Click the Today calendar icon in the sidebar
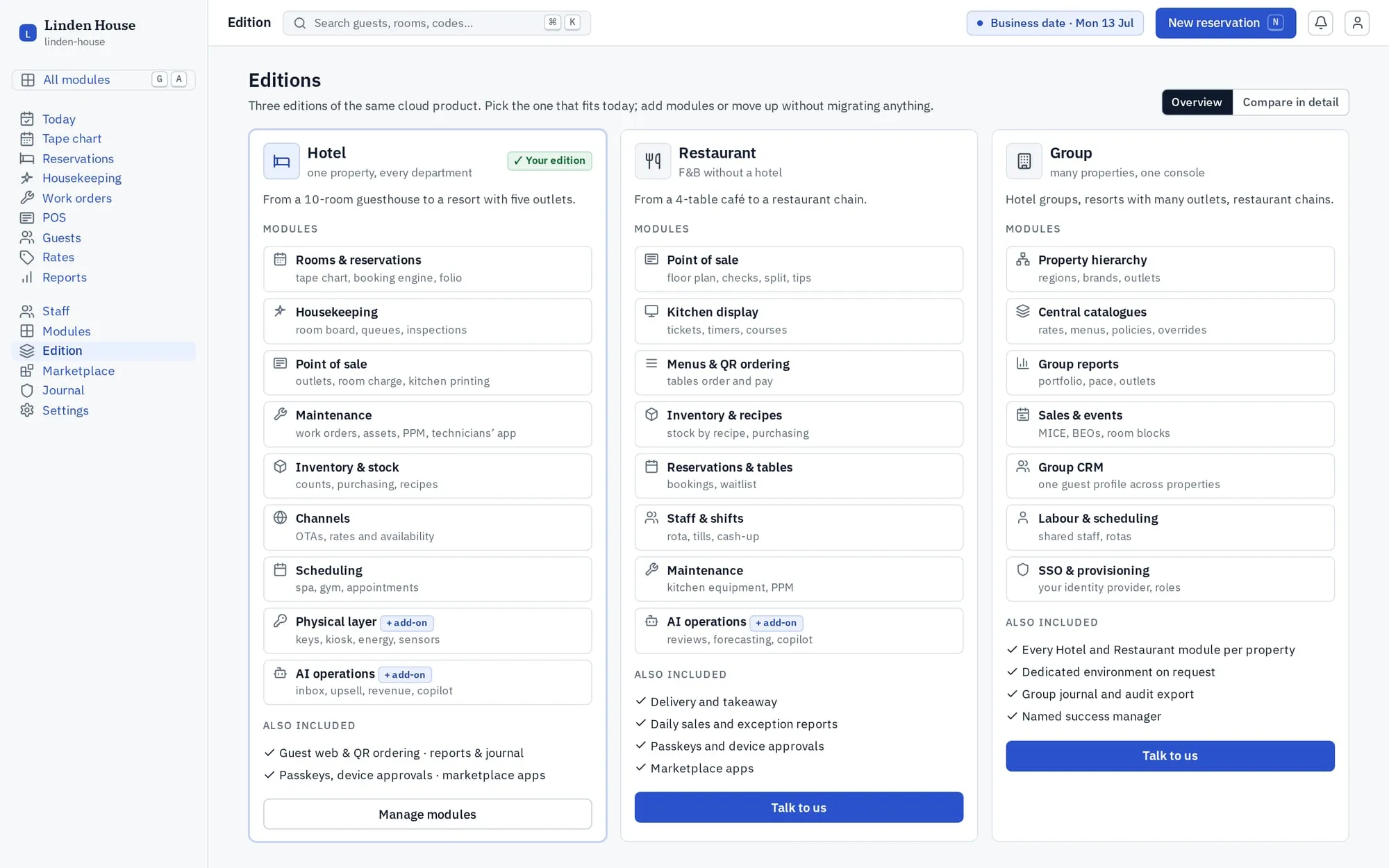1389x868 pixels. 27,119
